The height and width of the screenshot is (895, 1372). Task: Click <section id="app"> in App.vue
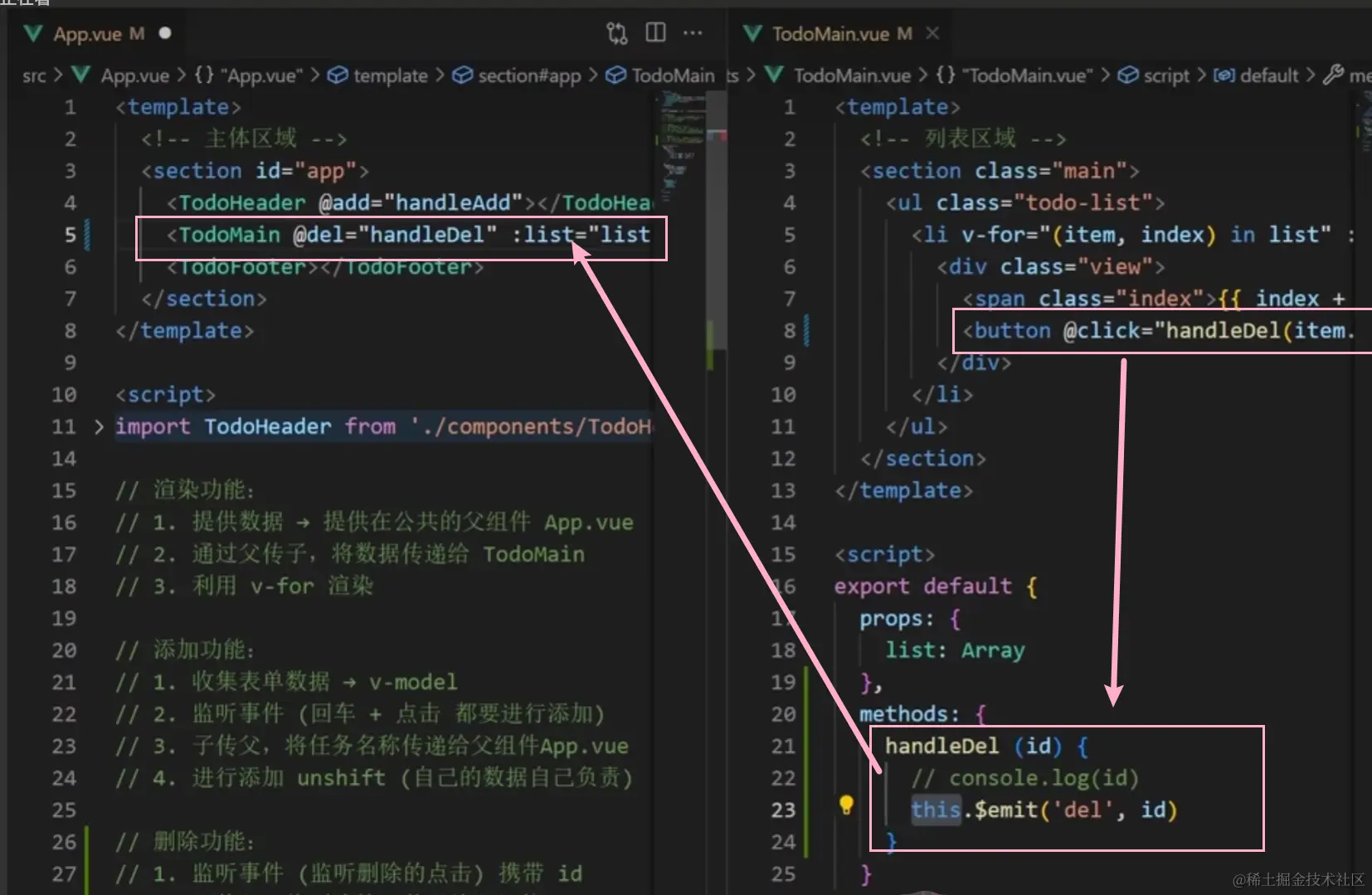[255, 171]
